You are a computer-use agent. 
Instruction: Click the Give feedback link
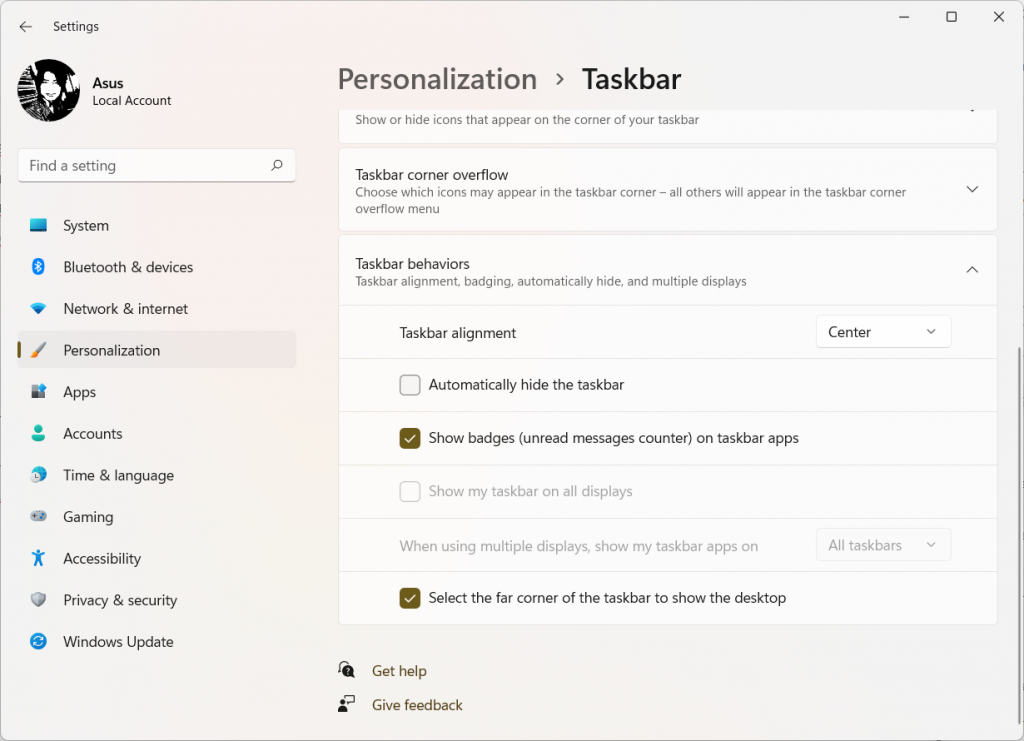tap(416, 704)
